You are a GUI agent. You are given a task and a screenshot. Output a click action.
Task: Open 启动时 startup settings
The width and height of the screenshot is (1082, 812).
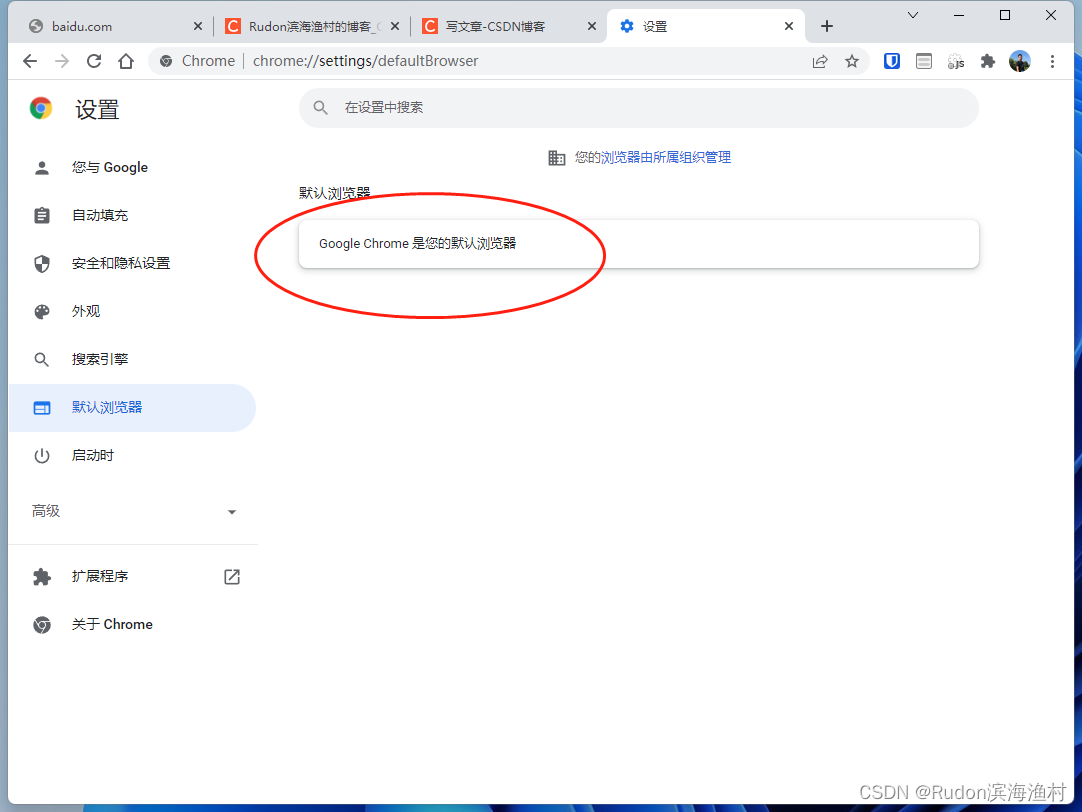point(132,455)
